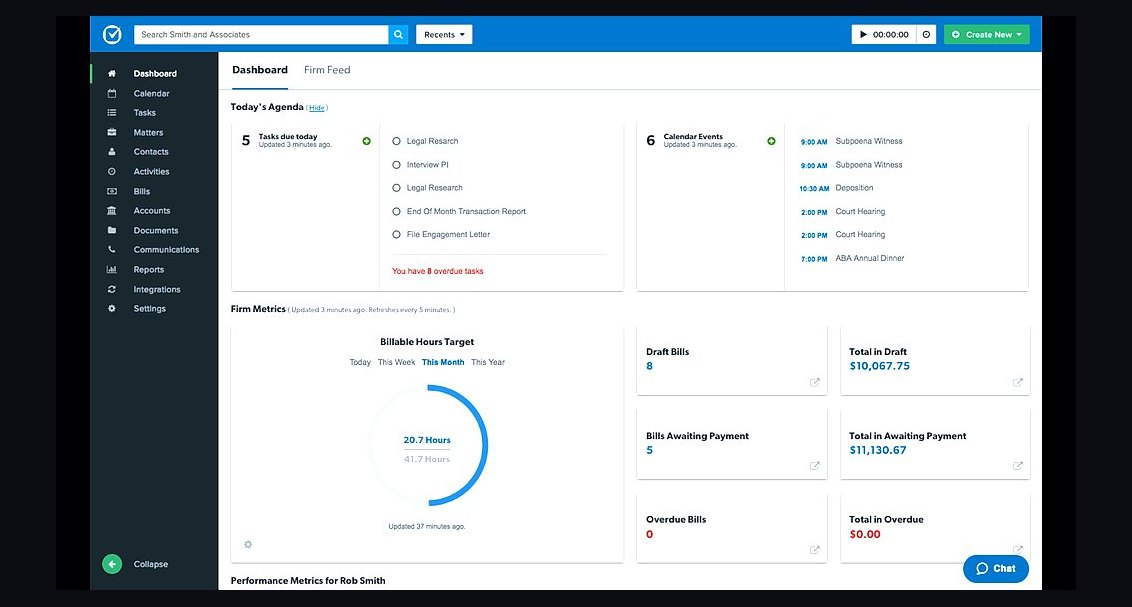Click the $11,130.67 awaiting payment total

877,450
